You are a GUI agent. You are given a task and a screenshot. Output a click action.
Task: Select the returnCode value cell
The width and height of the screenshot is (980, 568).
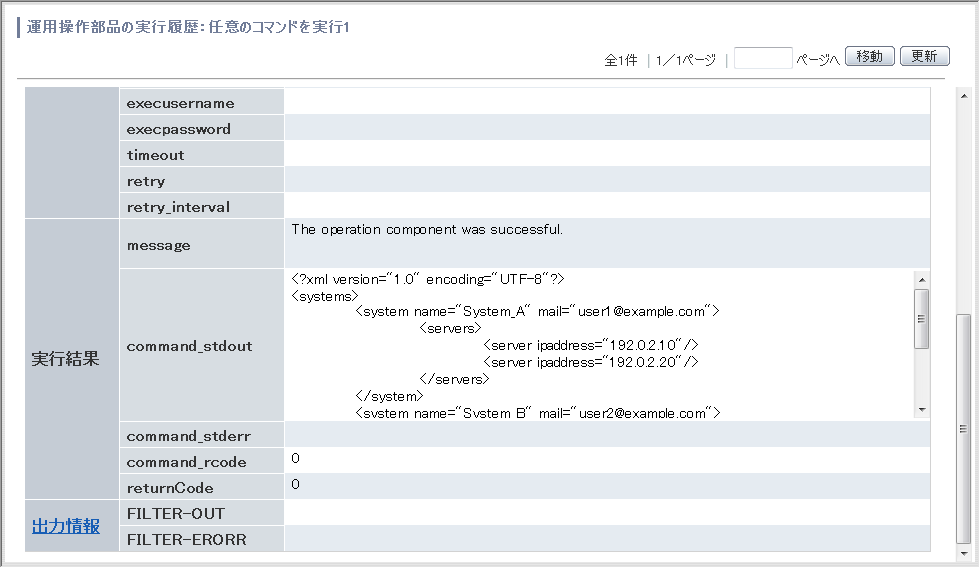pyautogui.click(x=607, y=486)
